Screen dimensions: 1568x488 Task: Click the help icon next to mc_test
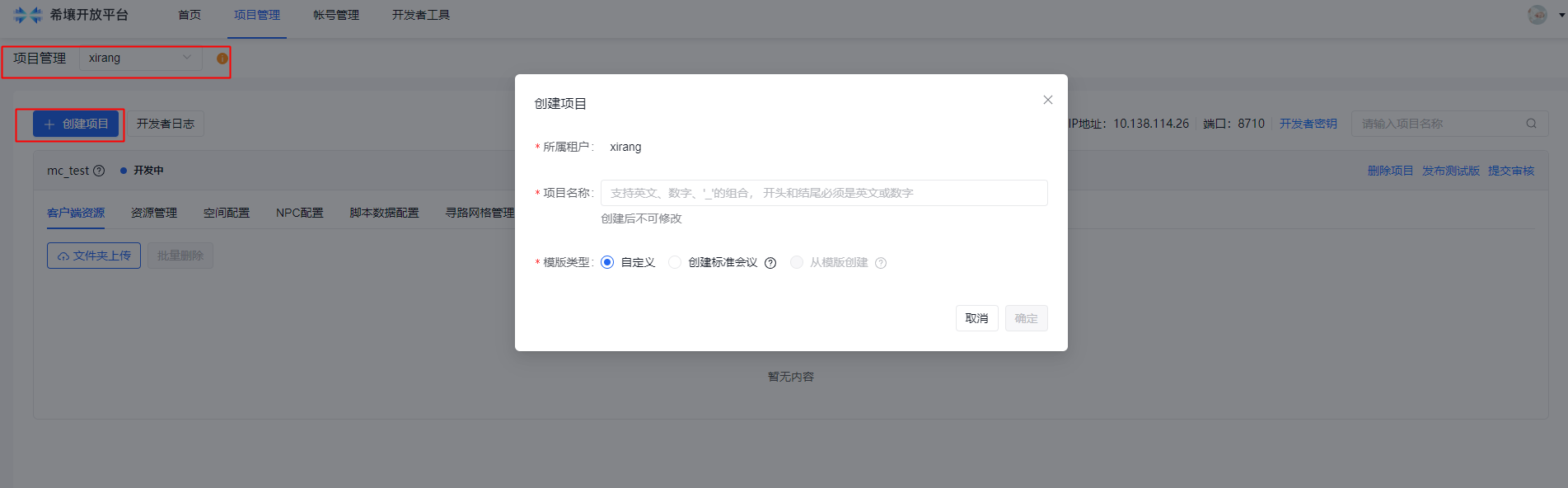point(99,171)
